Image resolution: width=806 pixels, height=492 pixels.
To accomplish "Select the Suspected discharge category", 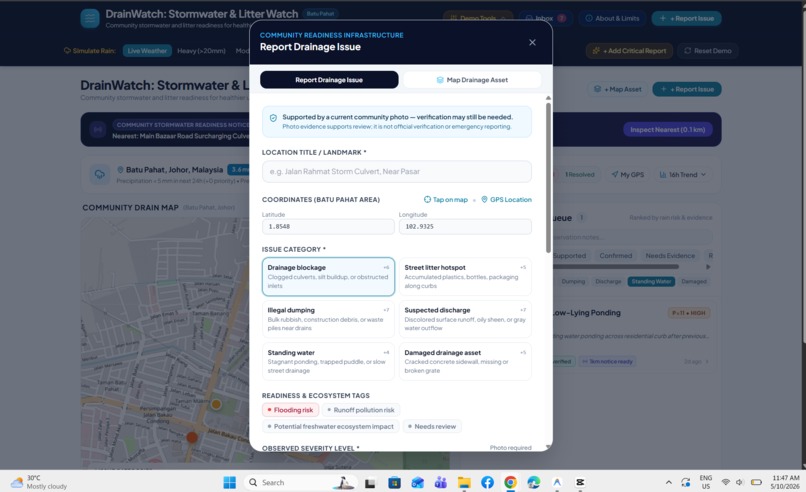I will [x=465, y=319].
